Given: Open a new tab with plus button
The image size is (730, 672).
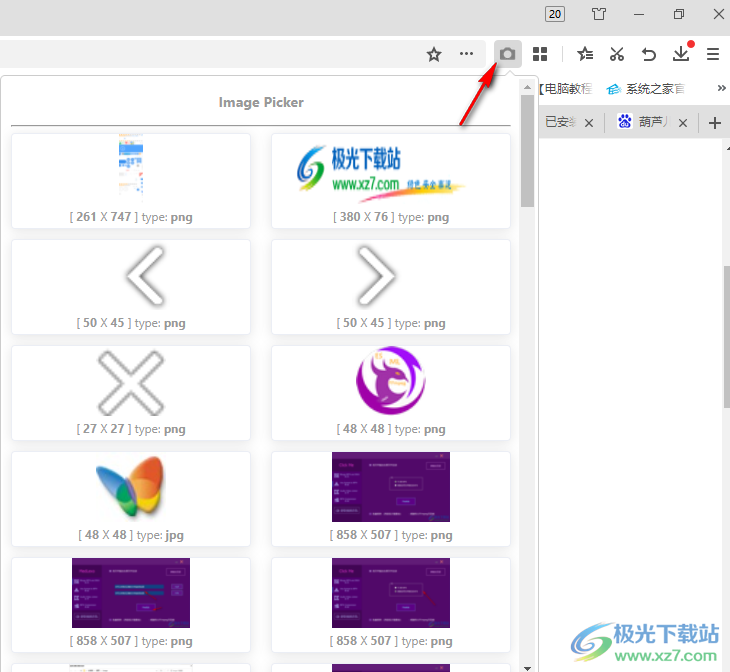Looking at the screenshot, I should pyautogui.click(x=715, y=123).
